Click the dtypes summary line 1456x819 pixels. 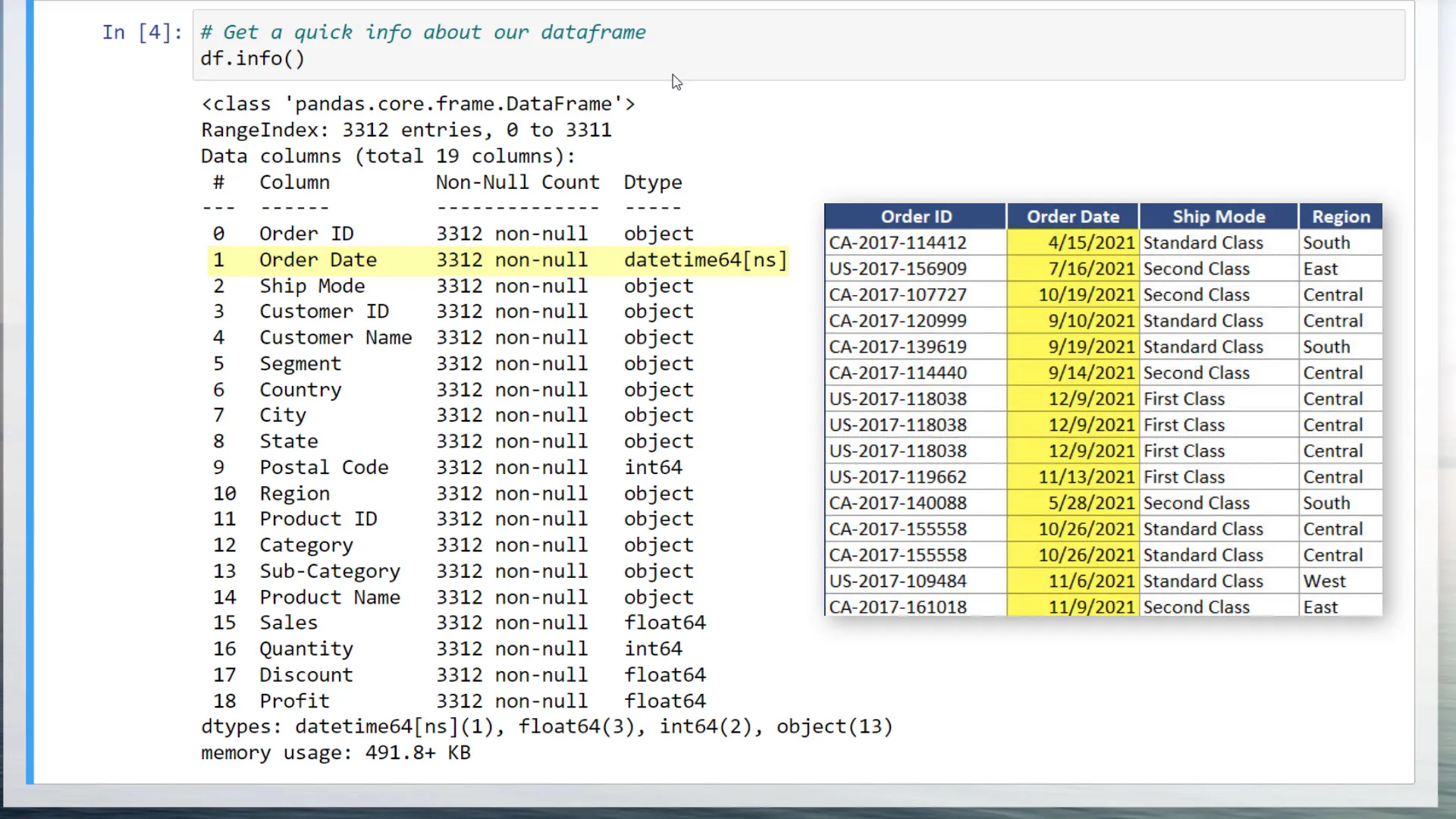(546, 726)
